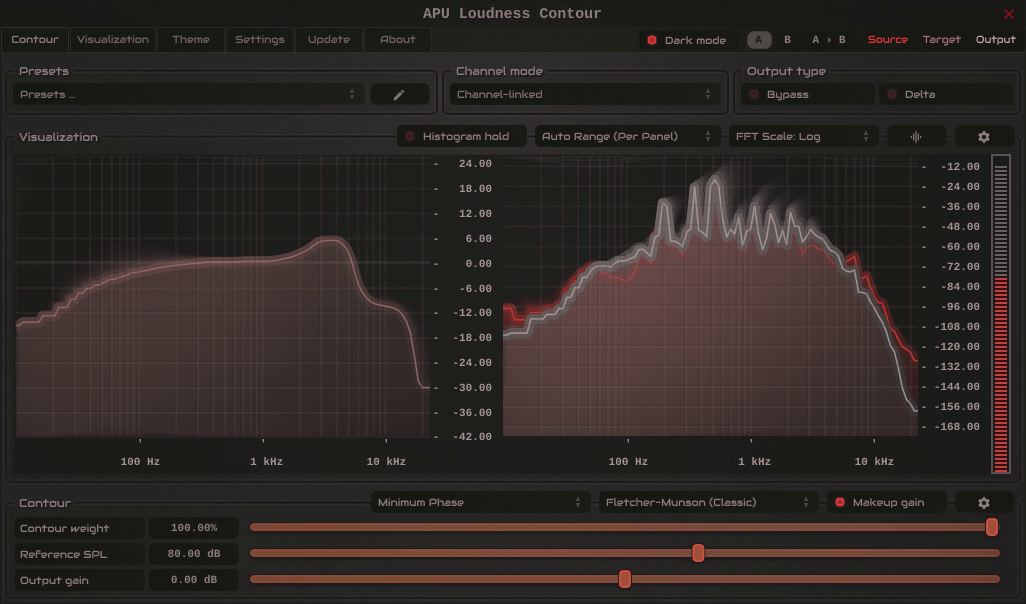Switch to the Visualization tab
The image size is (1026, 604).
[113, 39]
